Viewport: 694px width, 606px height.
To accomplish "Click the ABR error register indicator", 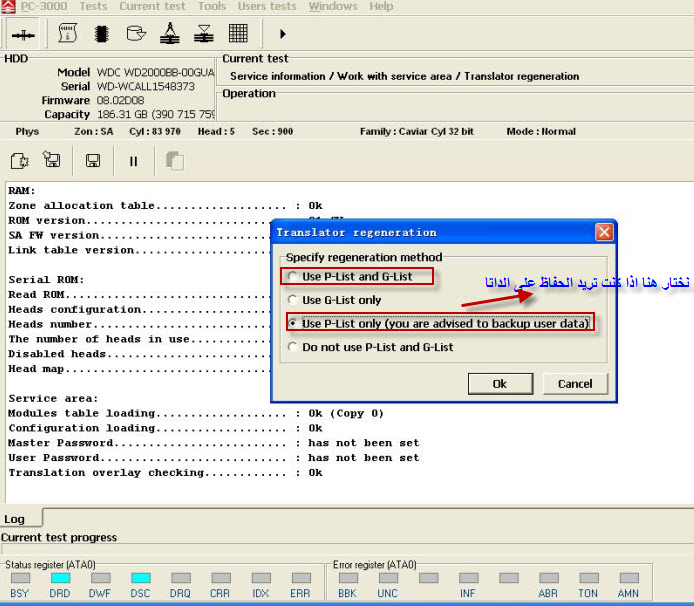I will tap(549, 578).
